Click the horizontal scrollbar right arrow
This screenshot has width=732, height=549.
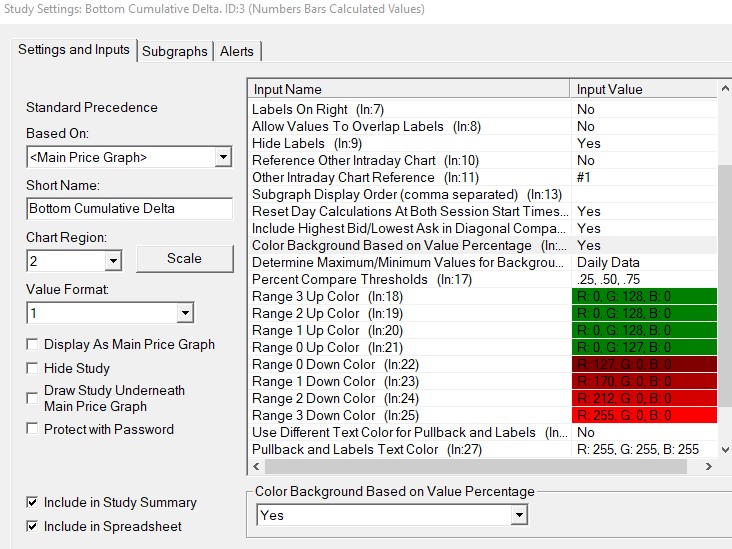pyautogui.click(x=709, y=467)
